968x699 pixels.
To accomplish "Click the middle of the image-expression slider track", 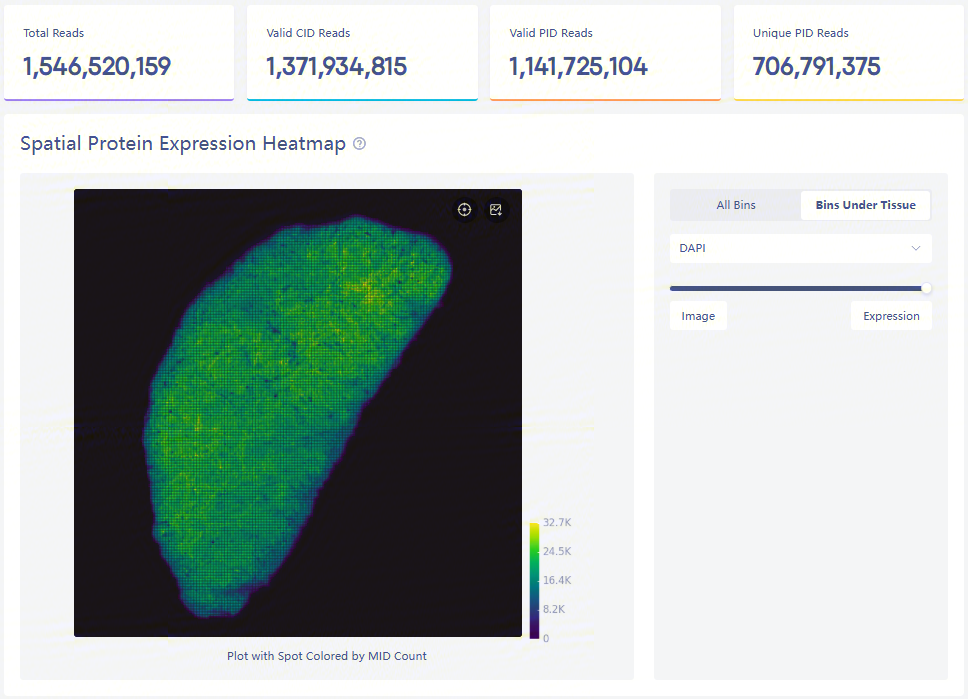I will [798, 288].
